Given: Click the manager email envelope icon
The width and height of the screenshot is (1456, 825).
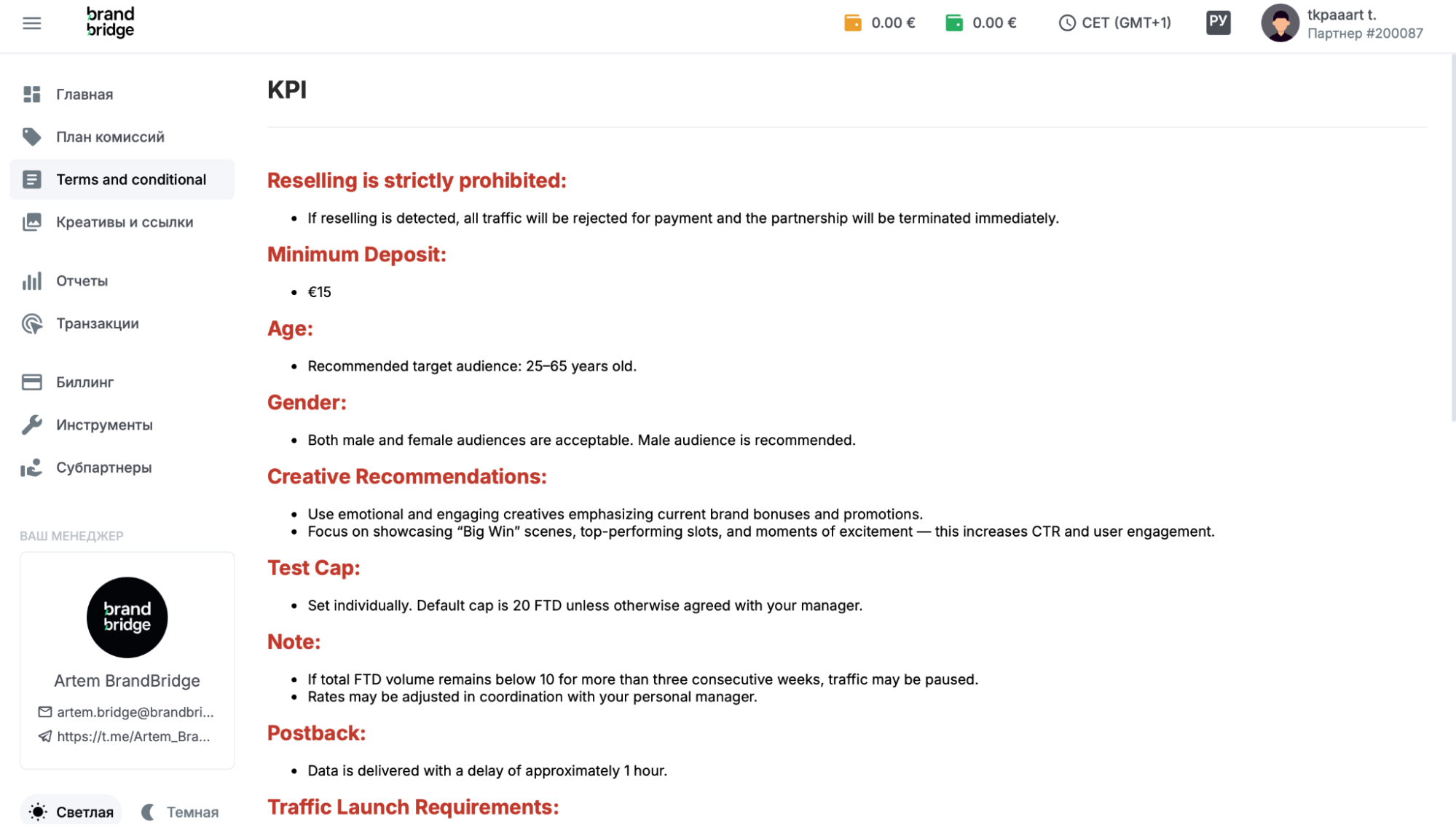Looking at the screenshot, I should tap(45, 712).
